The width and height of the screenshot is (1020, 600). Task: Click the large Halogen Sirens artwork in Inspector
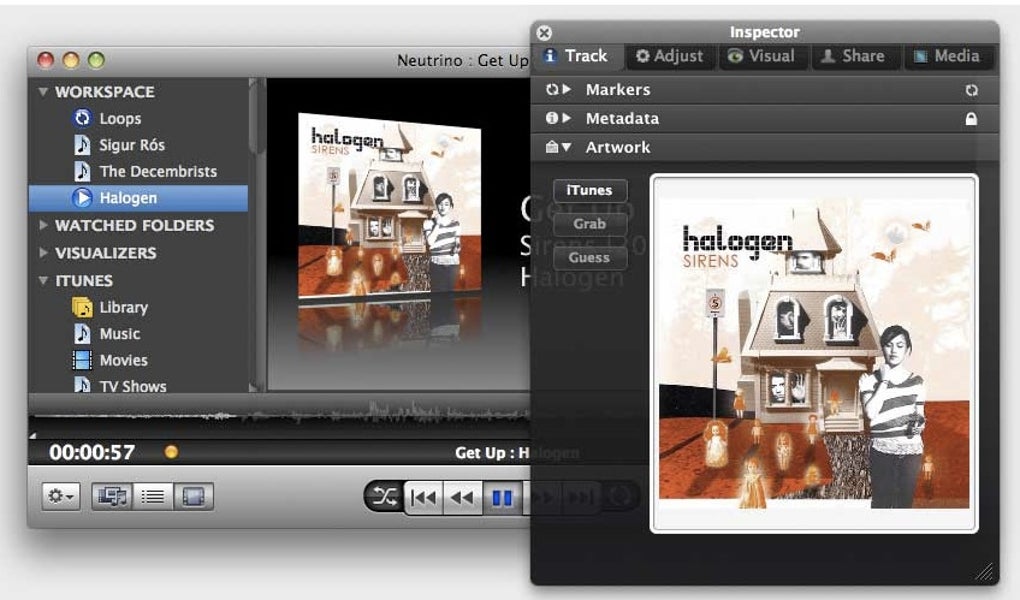814,354
